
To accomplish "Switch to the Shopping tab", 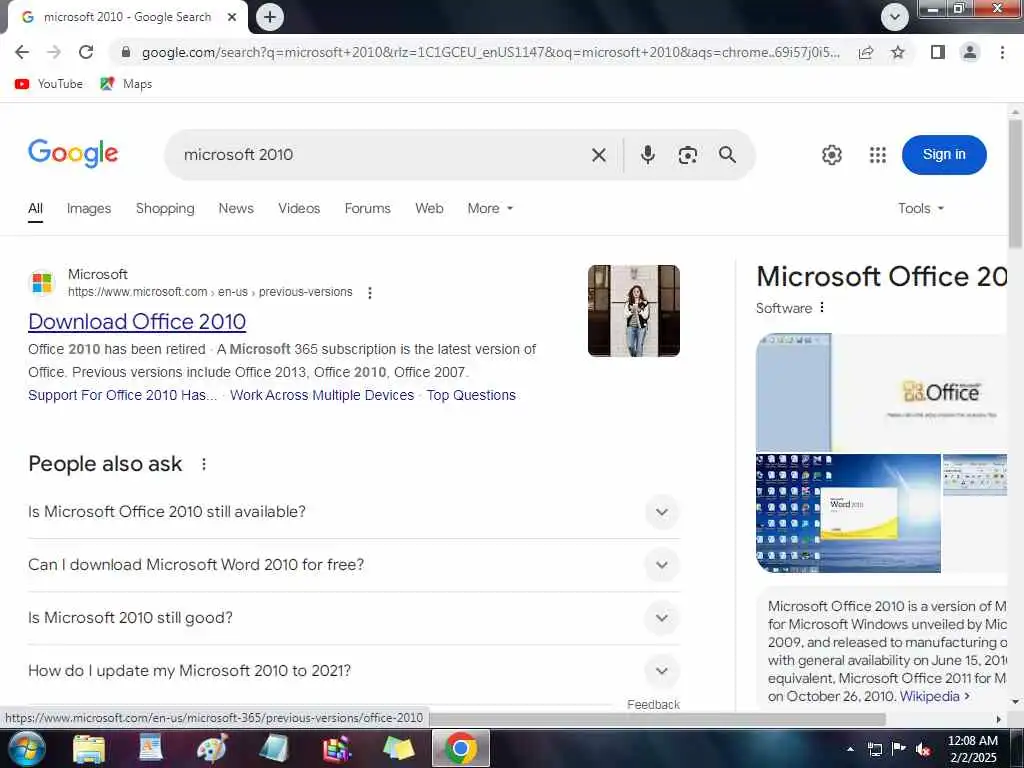I will pos(165,208).
